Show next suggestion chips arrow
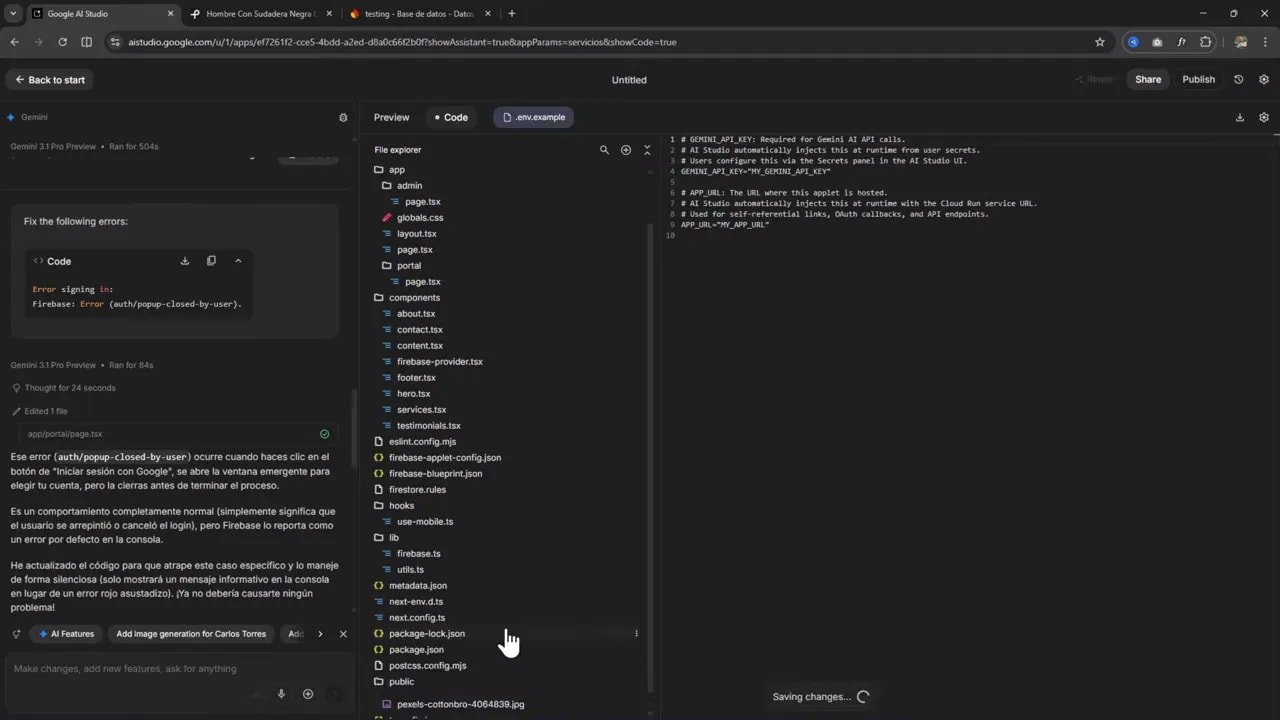1280x720 pixels. pos(320,634)
